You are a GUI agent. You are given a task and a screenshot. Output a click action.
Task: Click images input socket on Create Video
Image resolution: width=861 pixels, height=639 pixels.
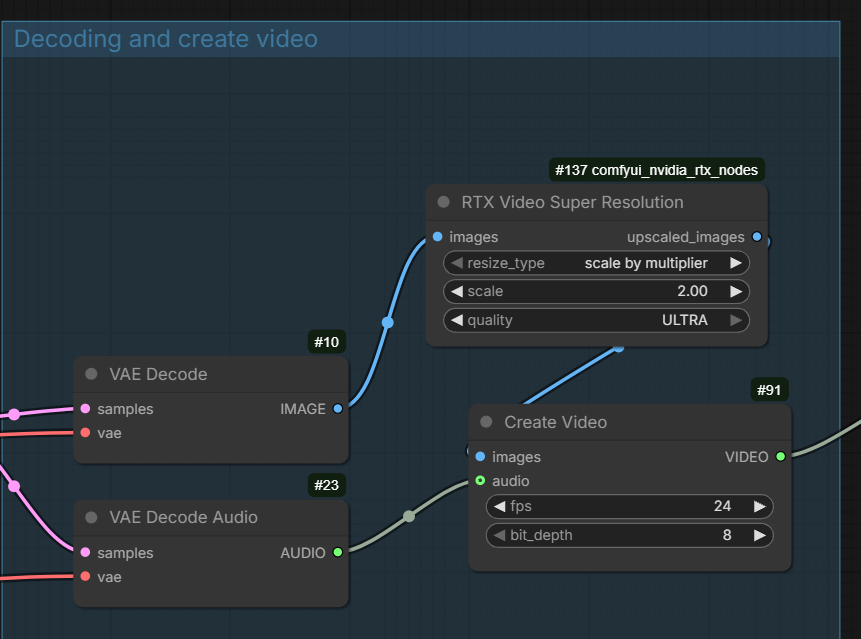pyautogui.click(x=480, y=456)
